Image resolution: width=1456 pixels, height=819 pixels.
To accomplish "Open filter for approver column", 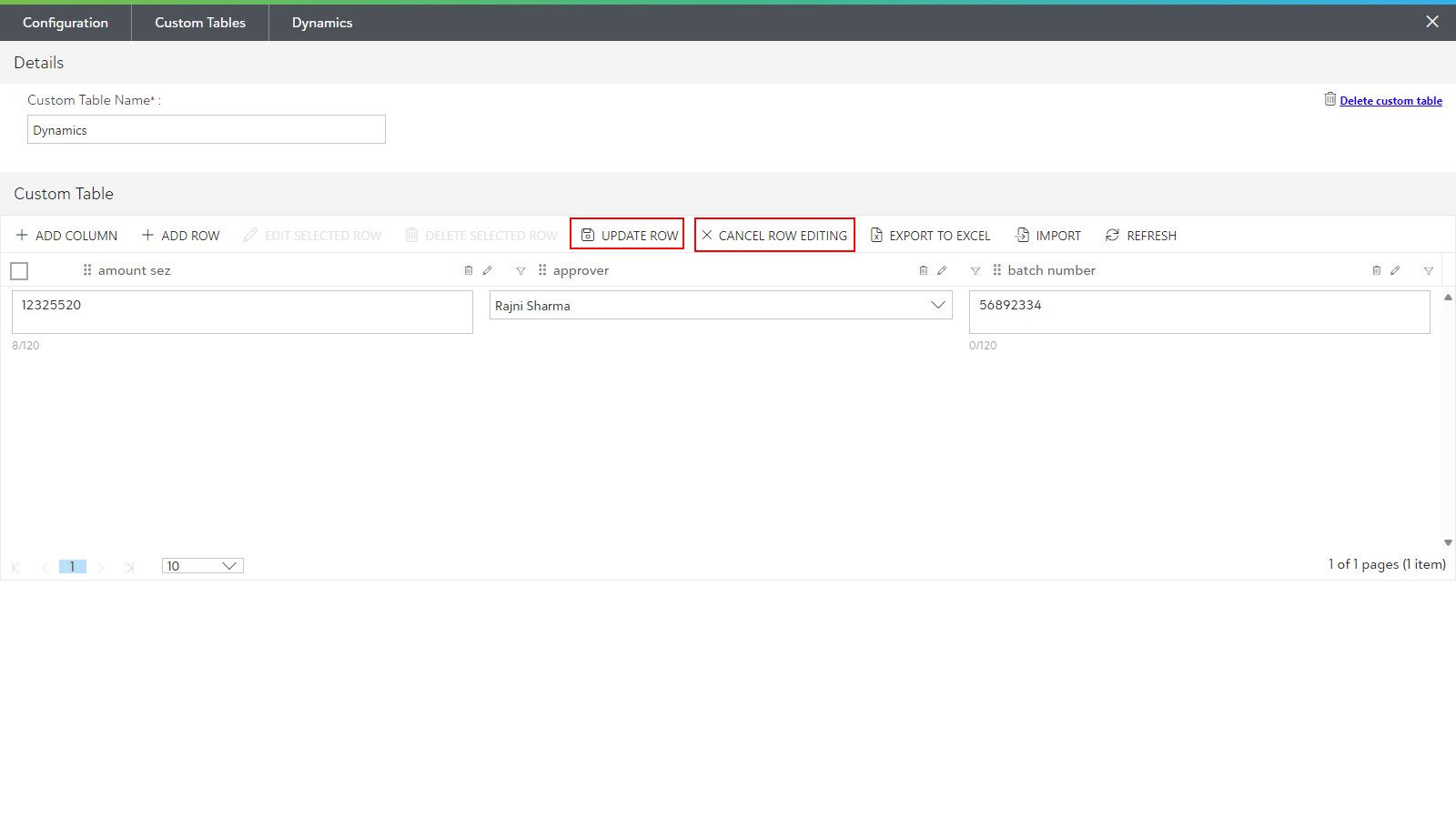I will (x=976, y=271).
